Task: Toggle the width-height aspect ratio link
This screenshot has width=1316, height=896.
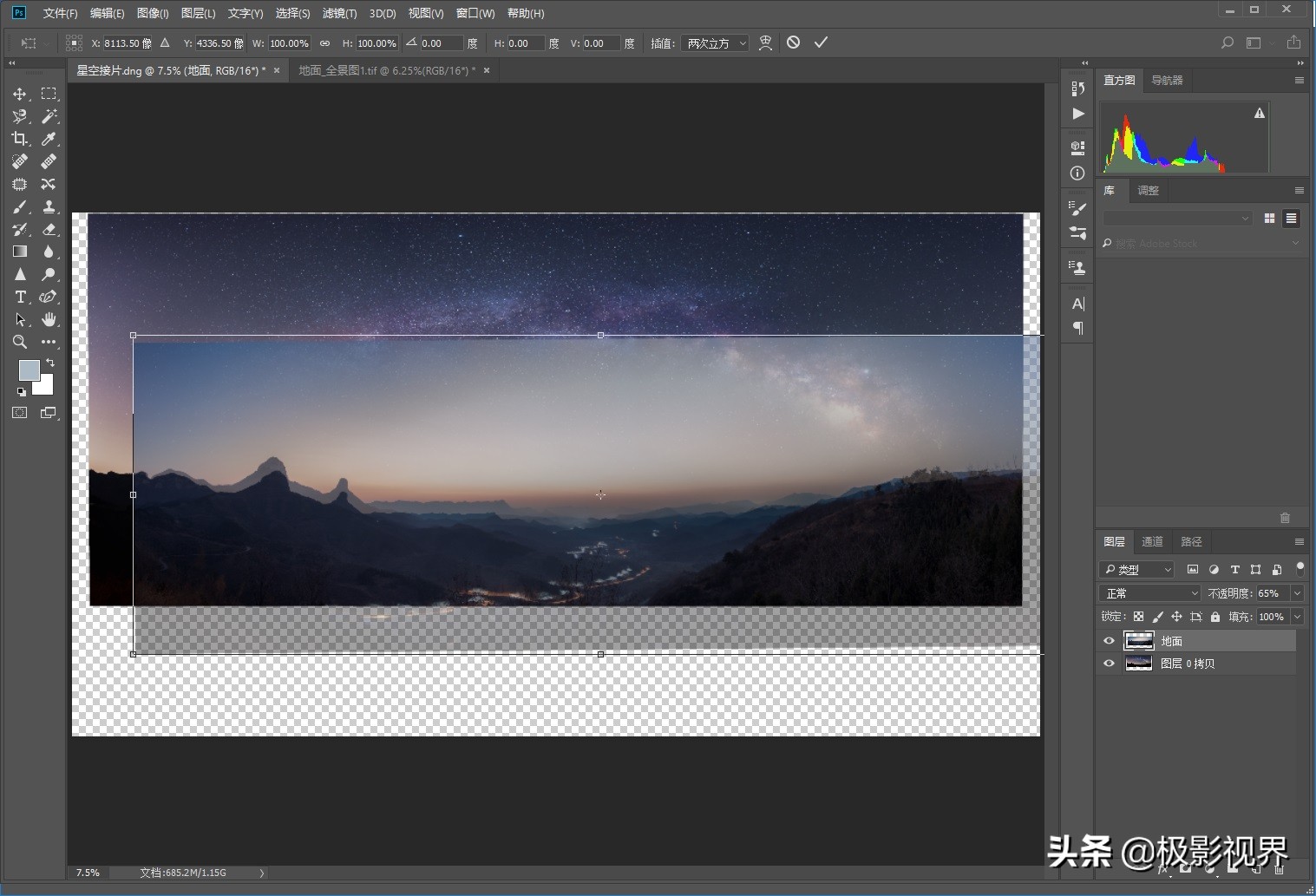Action: point(324,43)
